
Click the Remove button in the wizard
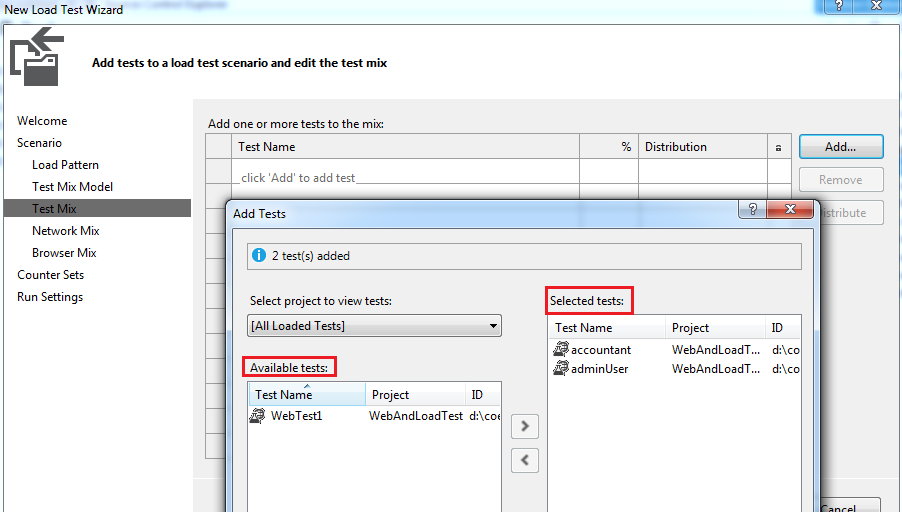coord(841,179)
